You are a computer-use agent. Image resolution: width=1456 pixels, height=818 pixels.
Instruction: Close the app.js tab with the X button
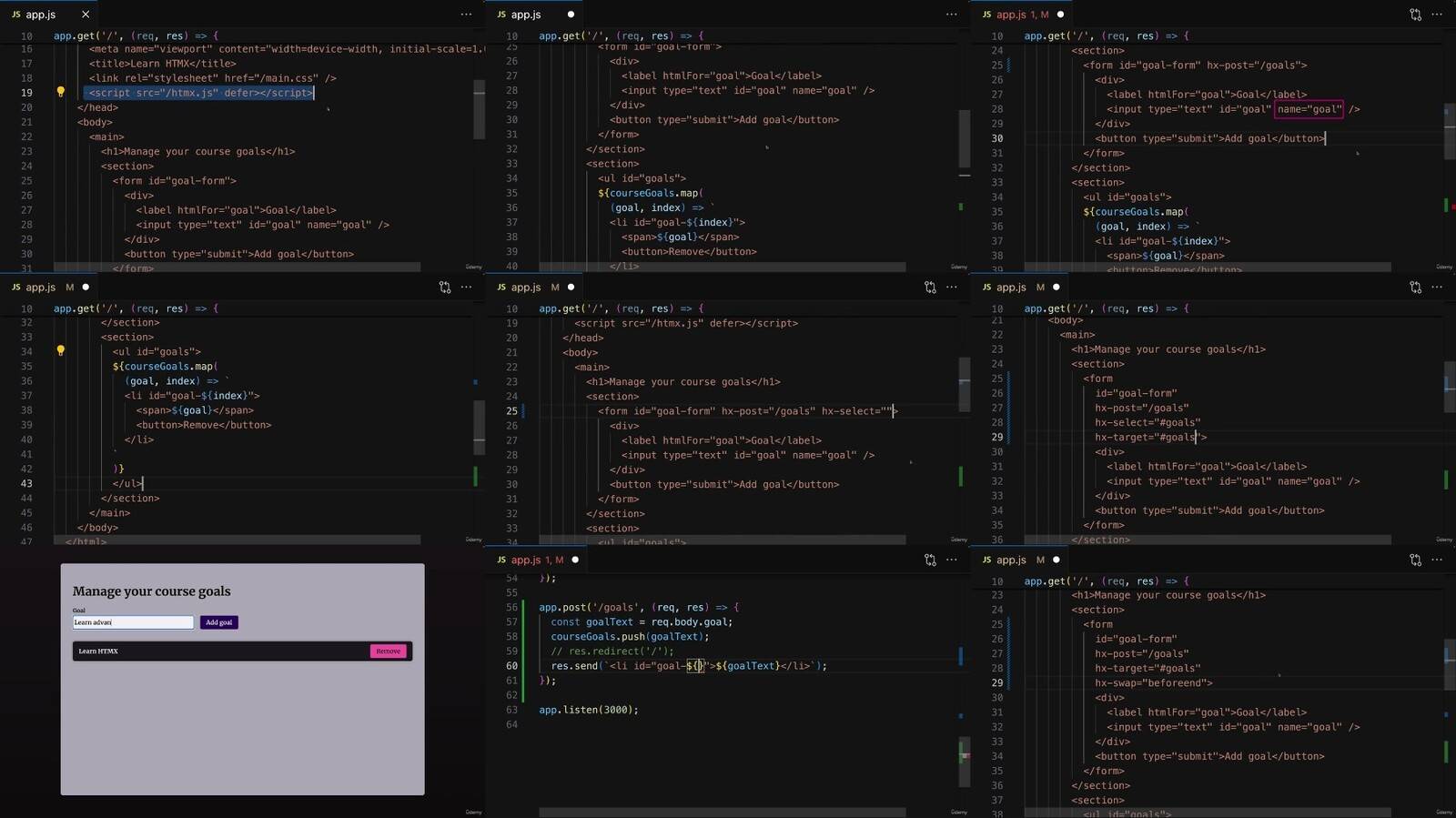(86, 15)
